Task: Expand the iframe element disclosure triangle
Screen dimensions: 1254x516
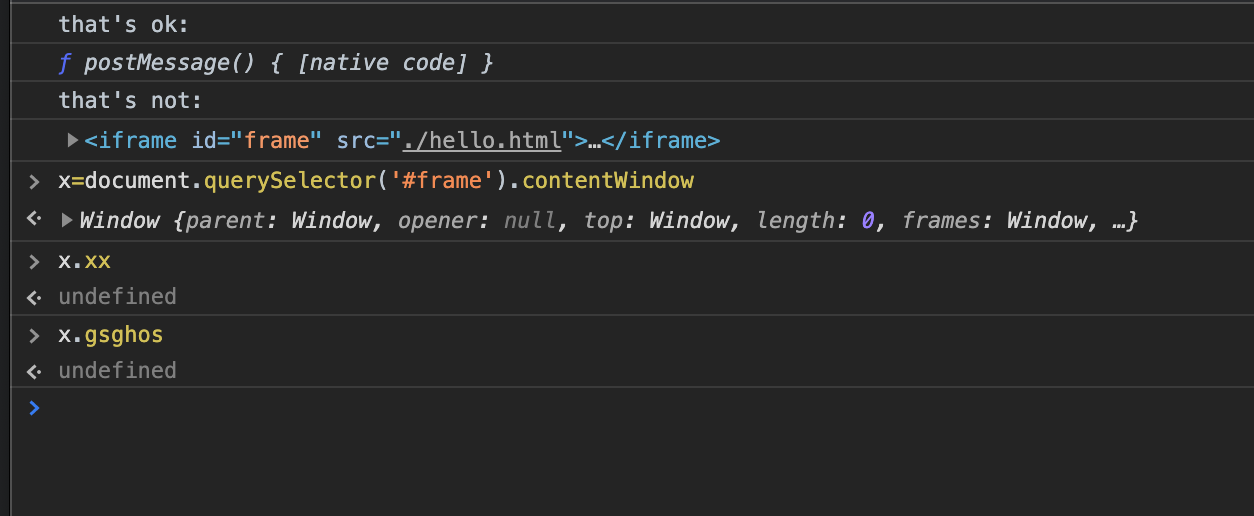Action: 73,140
